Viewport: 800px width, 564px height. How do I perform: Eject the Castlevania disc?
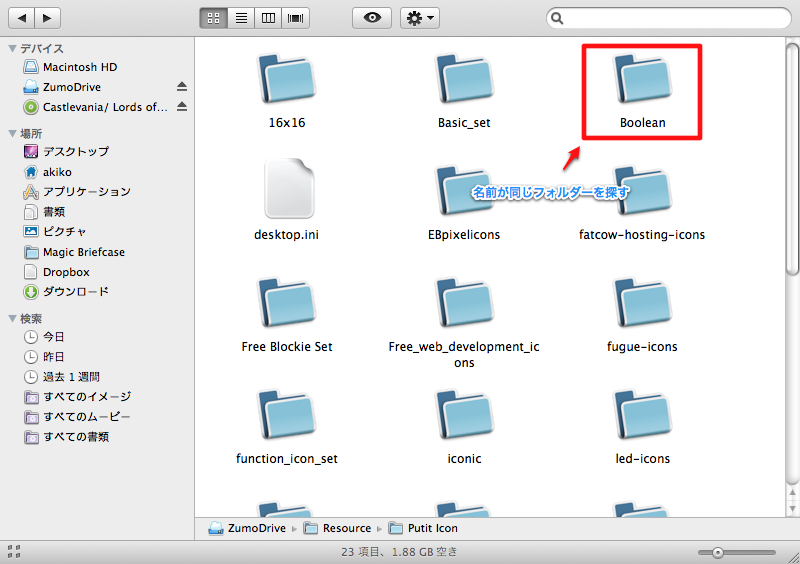click(182, 106)
